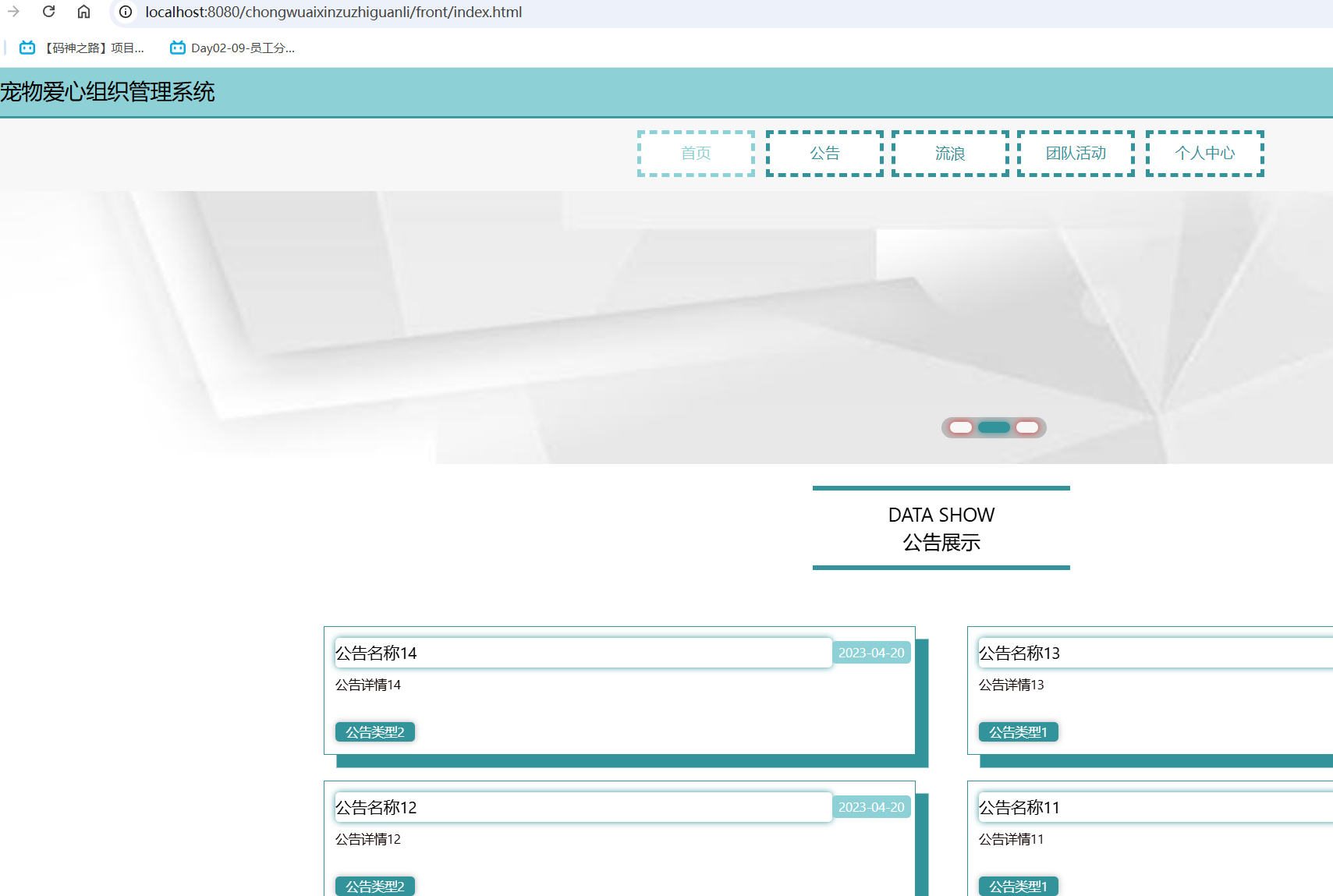This screenshot has width=1333, height=896.
Task: Click 公告类型2 tag under 公告名称14
Action: tap(375, 732)
